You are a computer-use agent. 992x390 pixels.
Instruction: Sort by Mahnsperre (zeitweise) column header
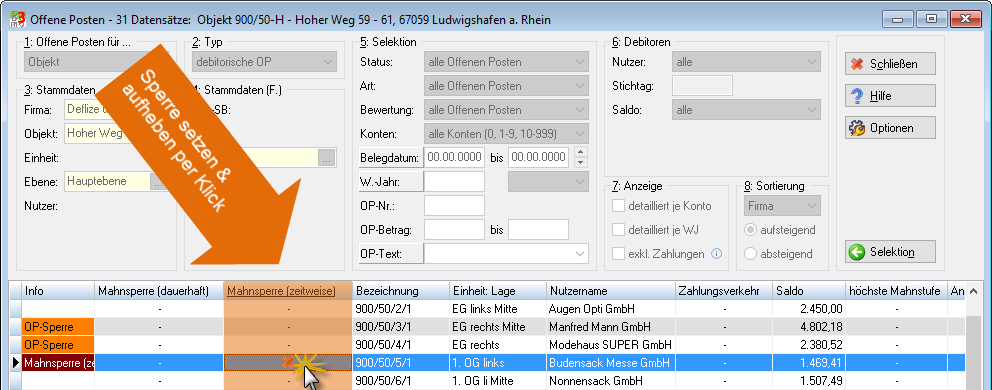pos(288,291)
